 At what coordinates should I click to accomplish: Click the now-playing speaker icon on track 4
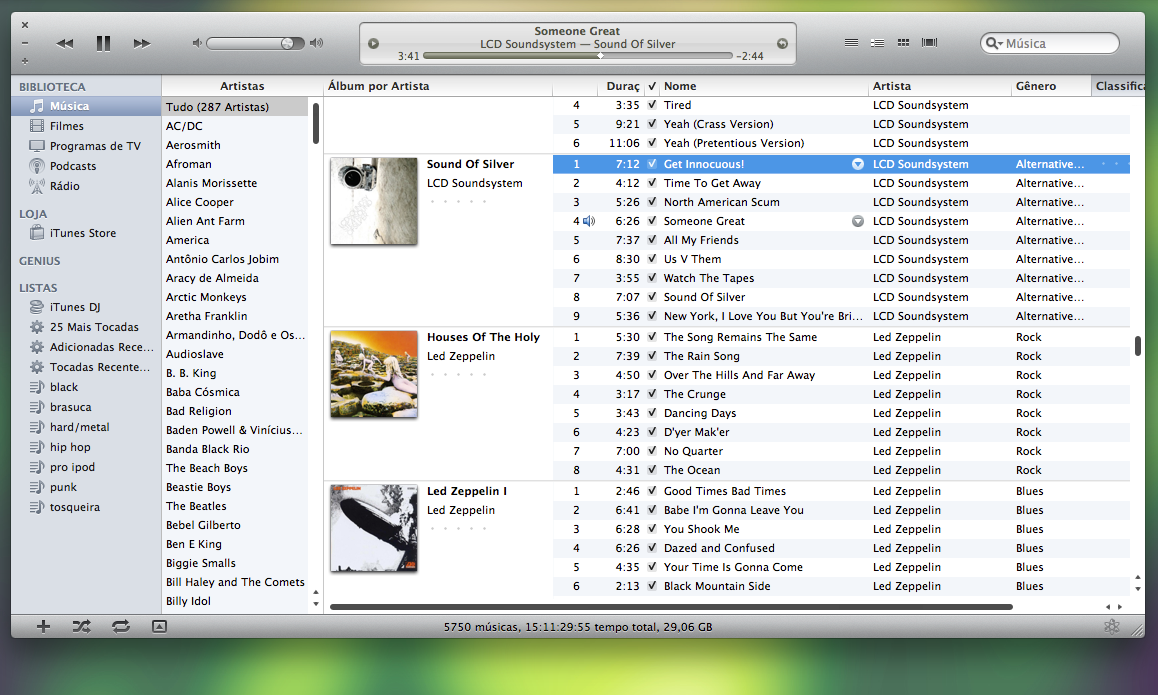click(589, 221)
